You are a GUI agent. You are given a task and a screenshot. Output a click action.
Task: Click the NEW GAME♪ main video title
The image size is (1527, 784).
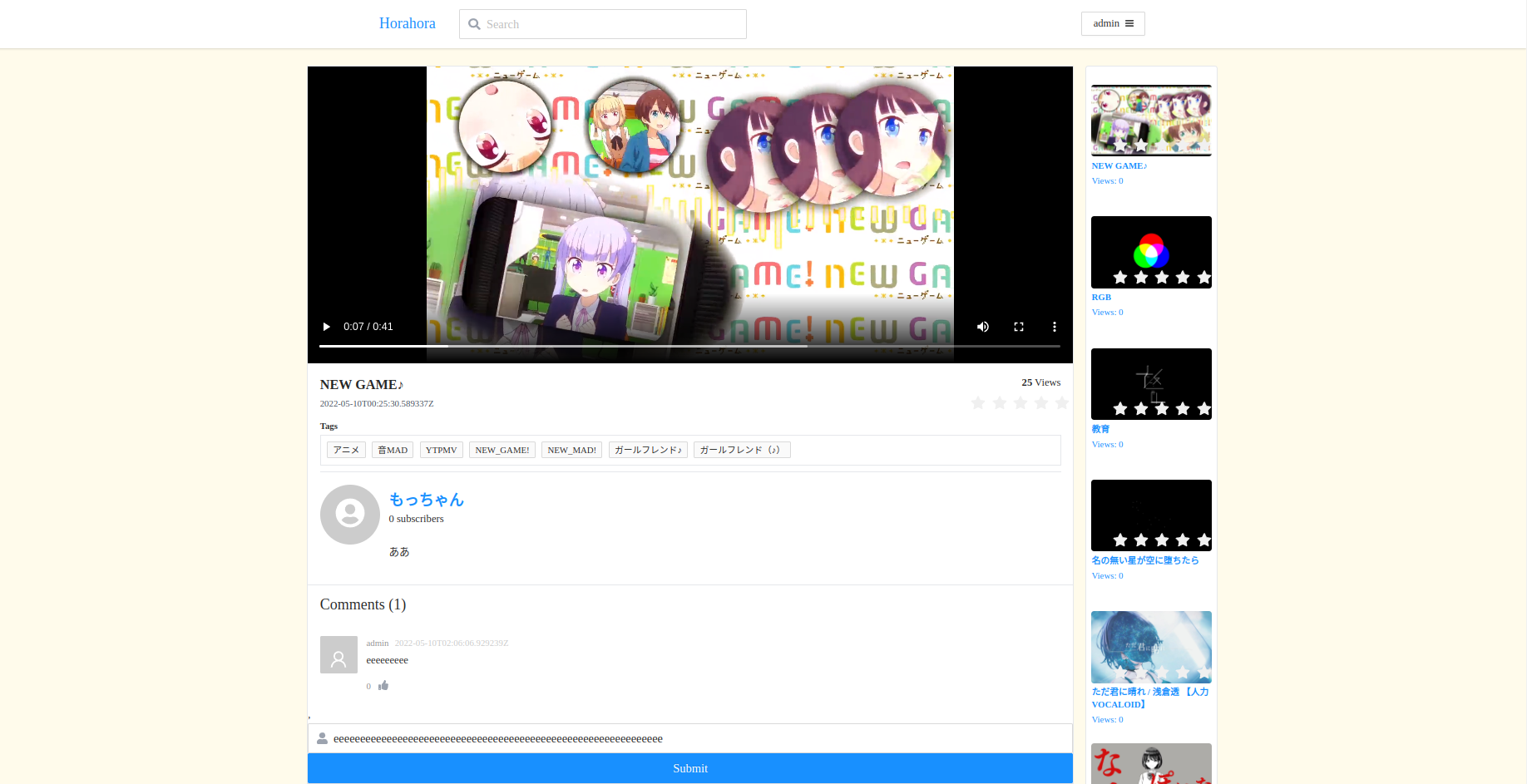pyautogui.click(x=362, y=385)
